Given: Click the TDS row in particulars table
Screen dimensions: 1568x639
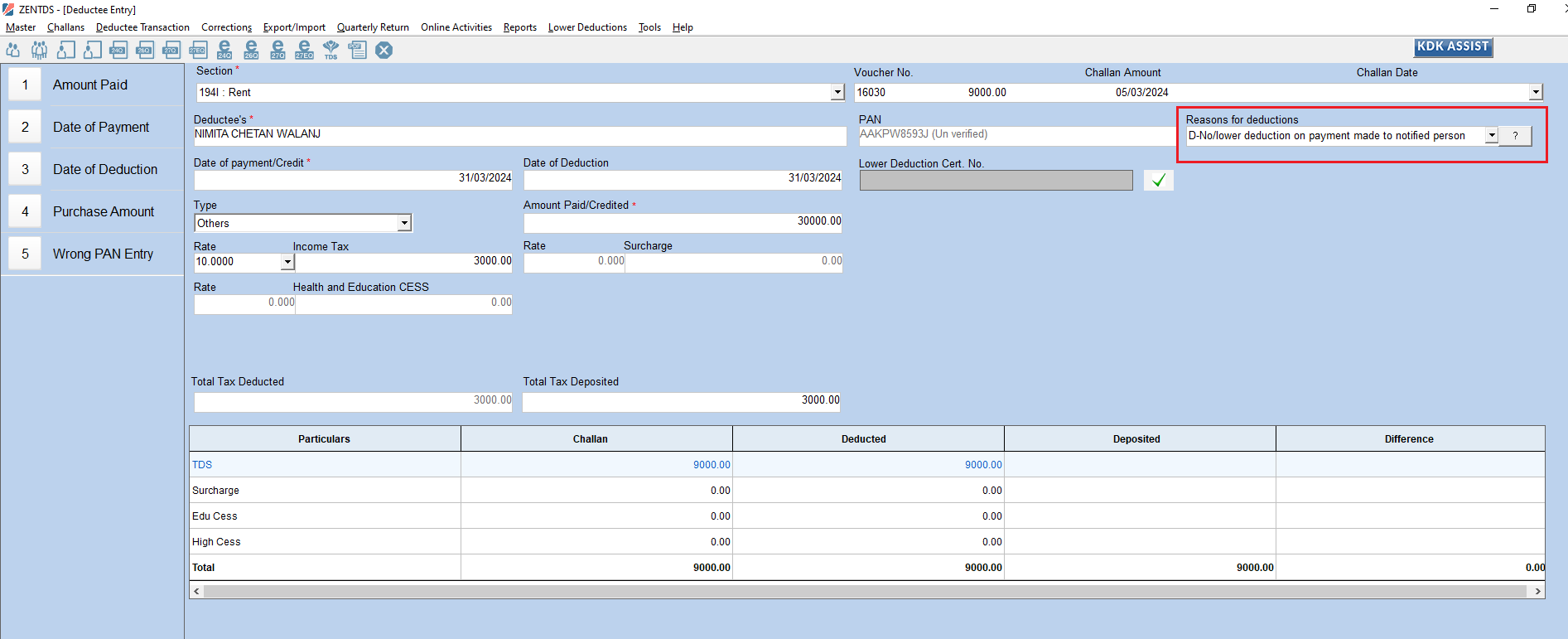Looking at the screenshot, I should 867,464.
